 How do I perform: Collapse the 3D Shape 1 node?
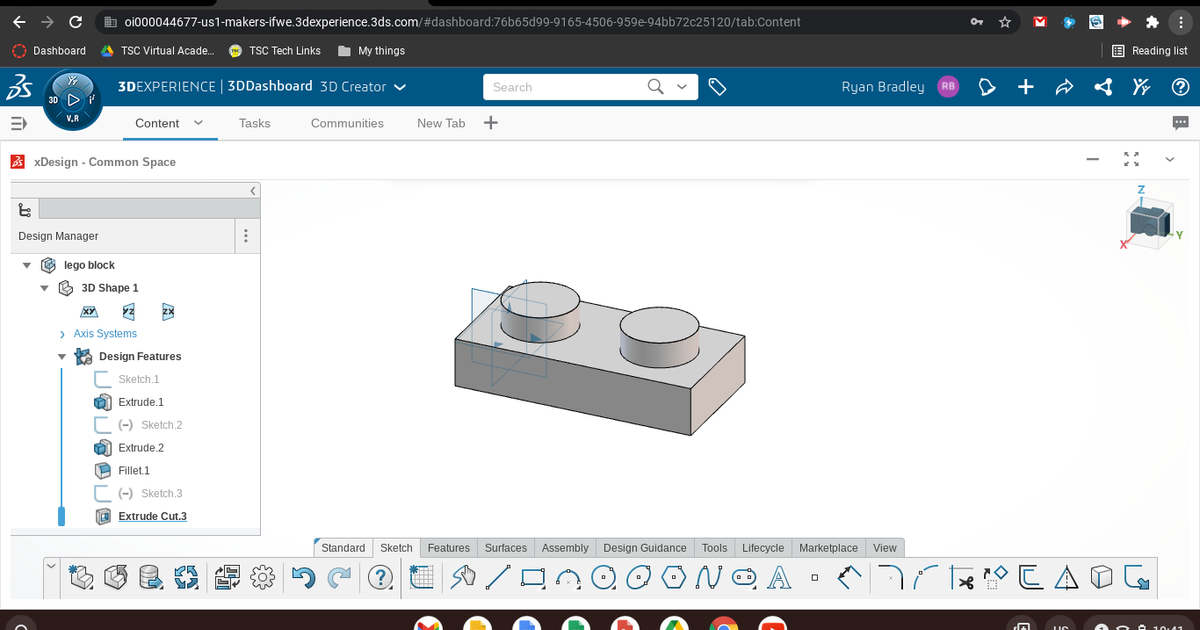45,288
